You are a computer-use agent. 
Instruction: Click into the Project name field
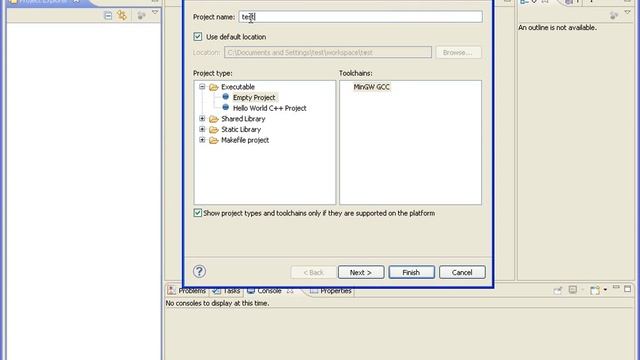(360, 17)
